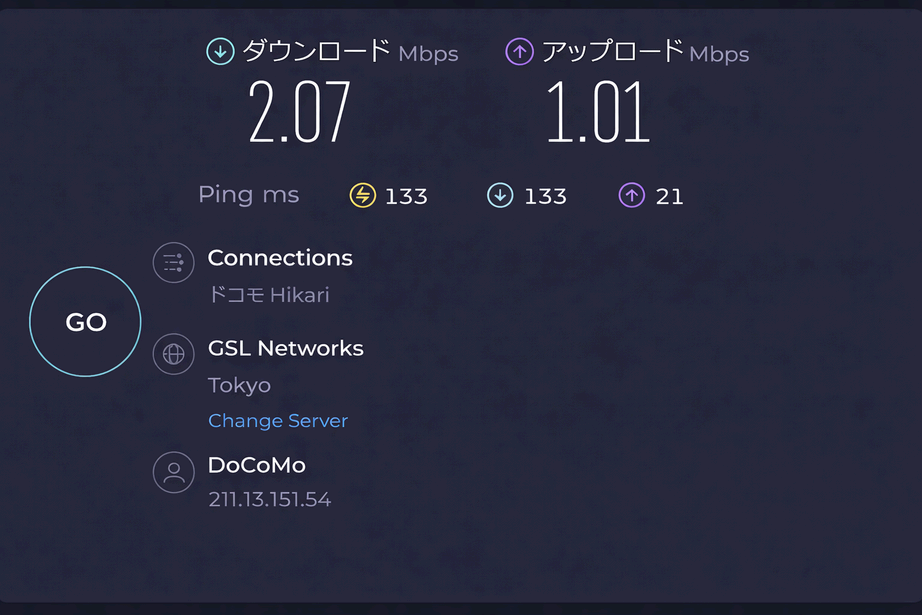The height and width of the screenshot is (615, 922).
Task: Click the Tokyo server location text
Action: (239, 385)
